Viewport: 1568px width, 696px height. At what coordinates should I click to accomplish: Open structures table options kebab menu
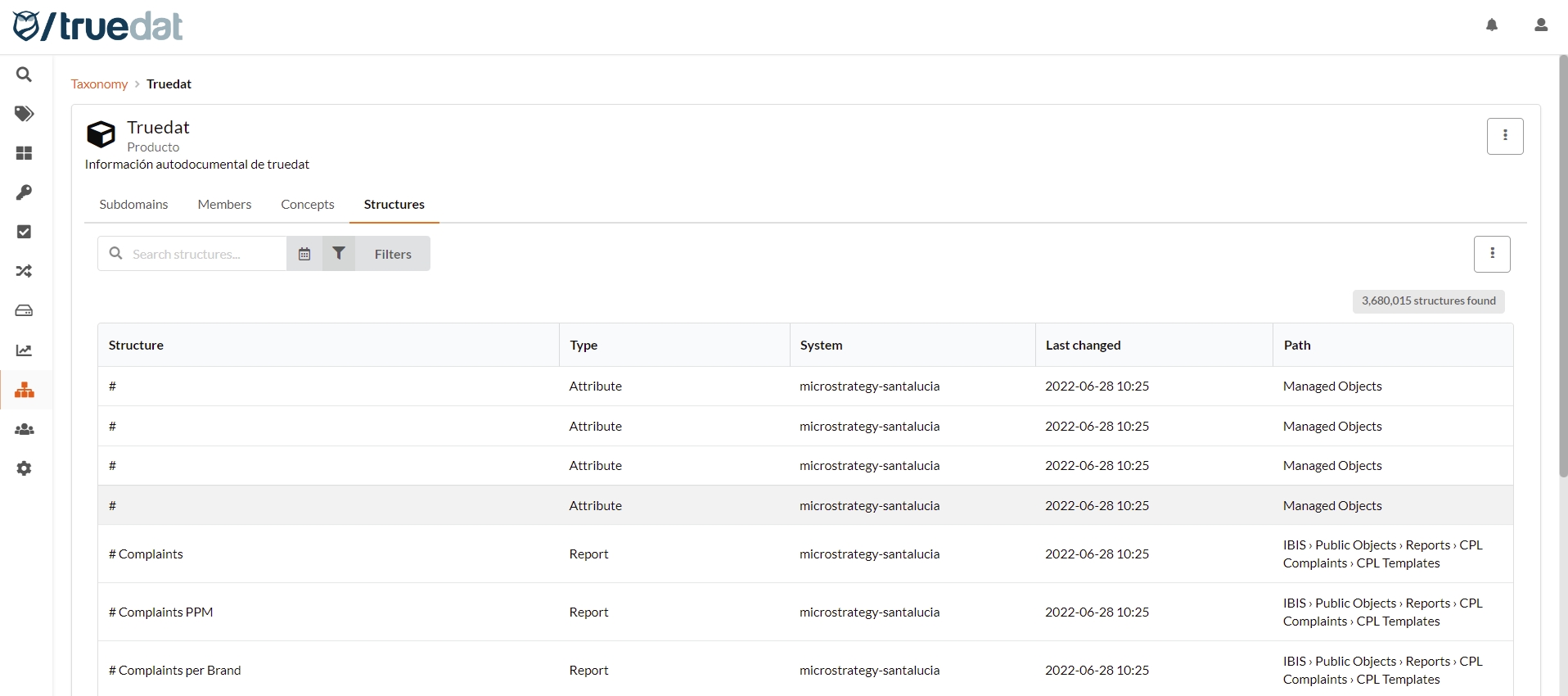1492,254
